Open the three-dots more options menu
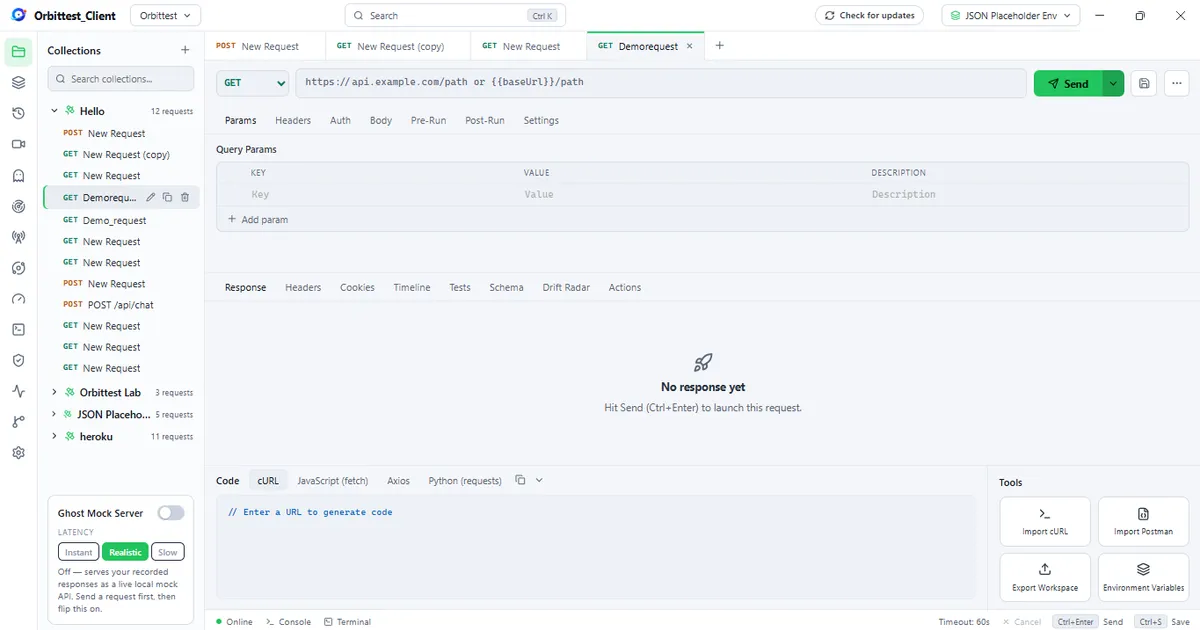 1175,83
